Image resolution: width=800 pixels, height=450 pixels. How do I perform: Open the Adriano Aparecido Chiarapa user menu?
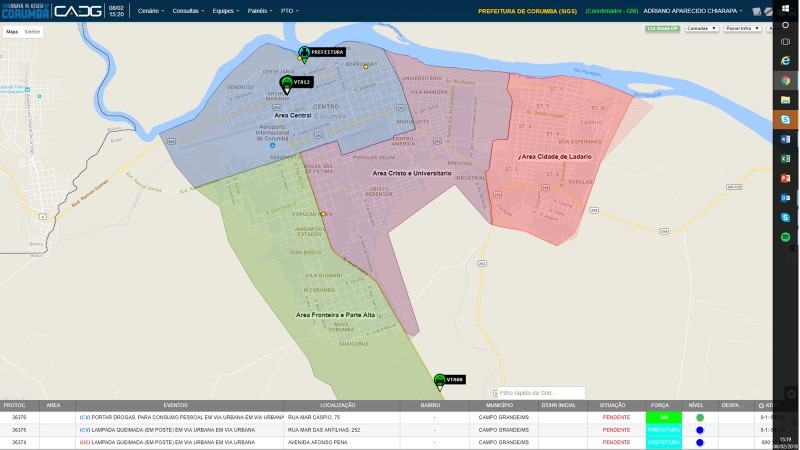coord(692,11)
